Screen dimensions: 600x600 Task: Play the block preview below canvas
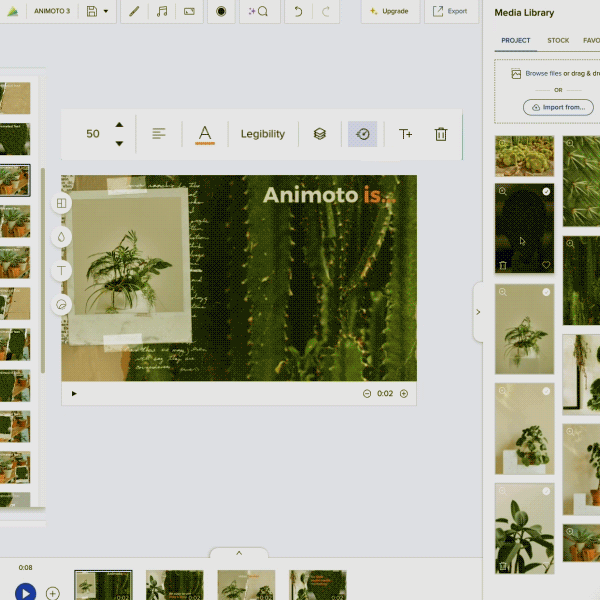click(74, 393)
